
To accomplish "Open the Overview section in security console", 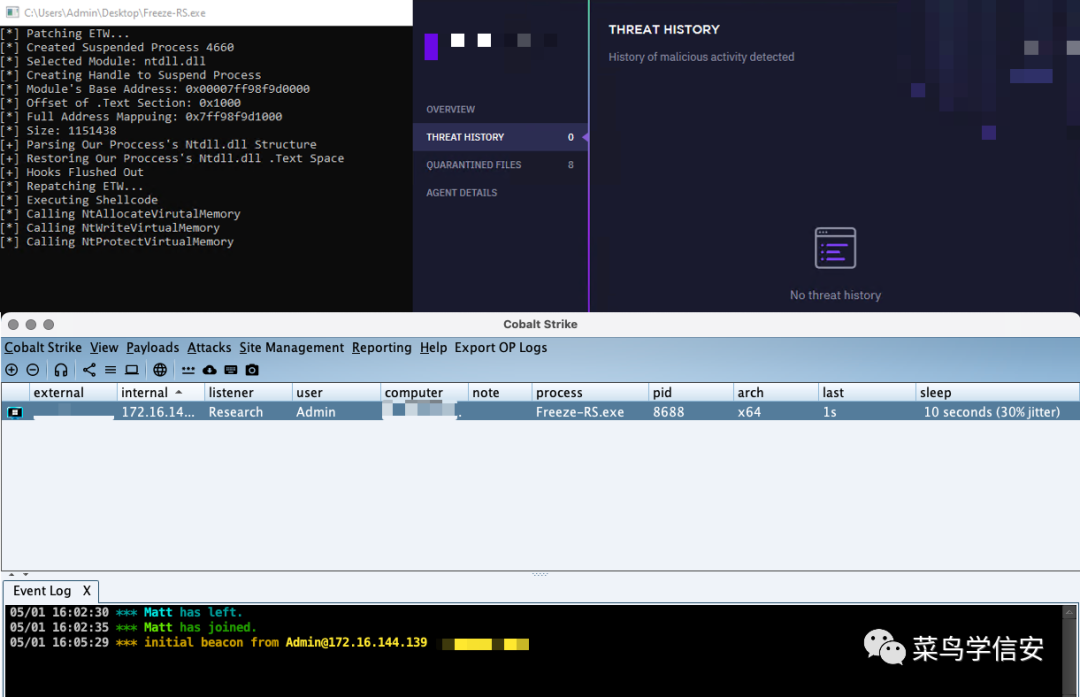I will pos(450,110).
